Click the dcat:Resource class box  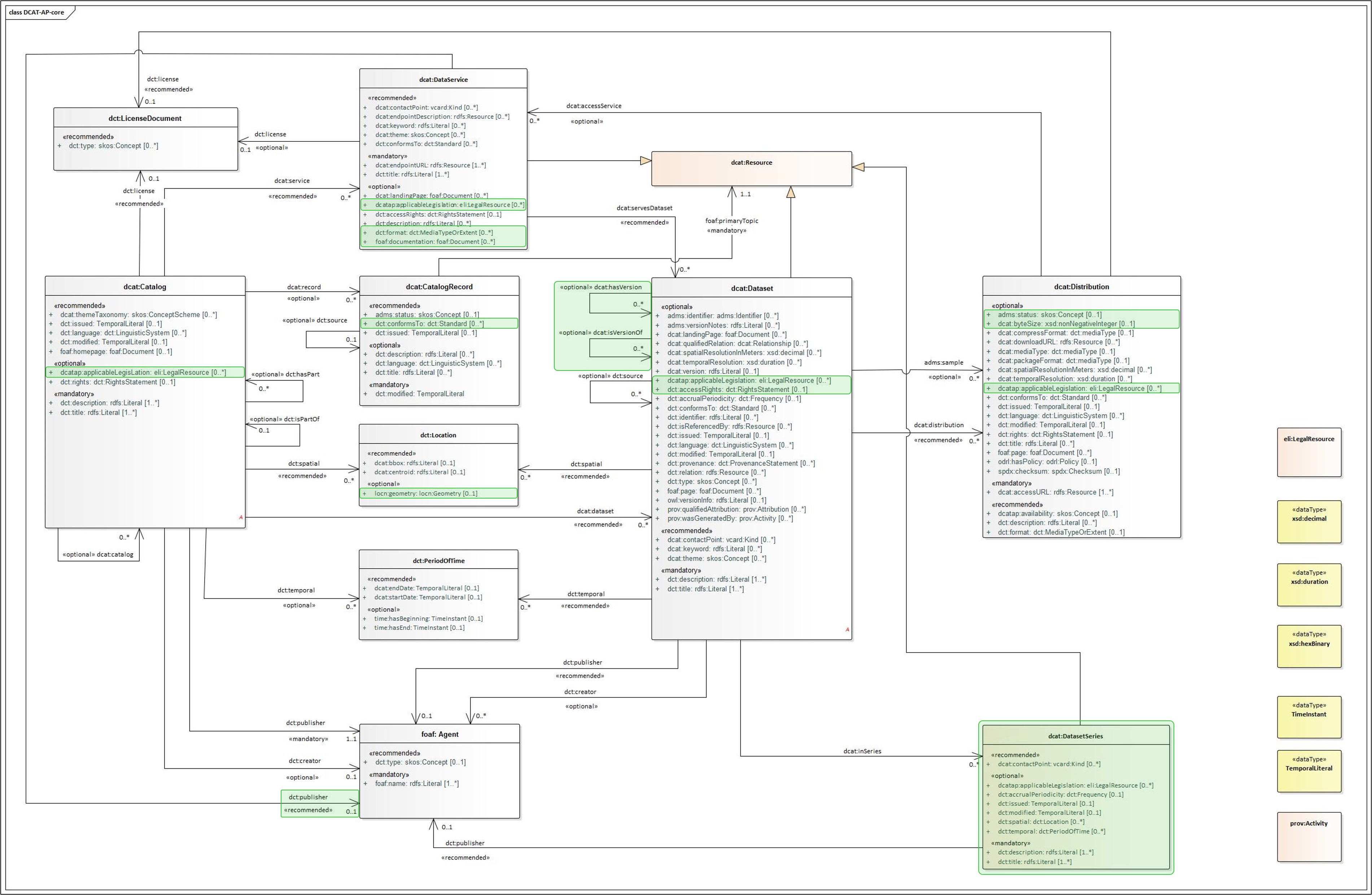751,168
